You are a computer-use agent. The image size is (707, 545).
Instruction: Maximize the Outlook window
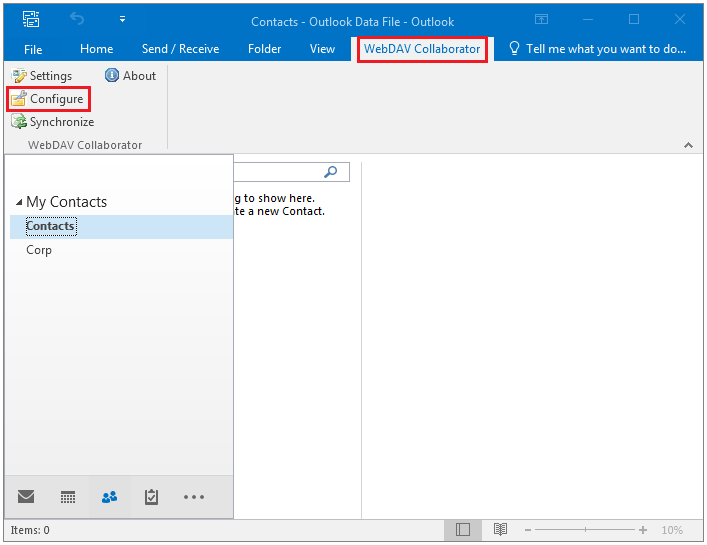(634, 19)
